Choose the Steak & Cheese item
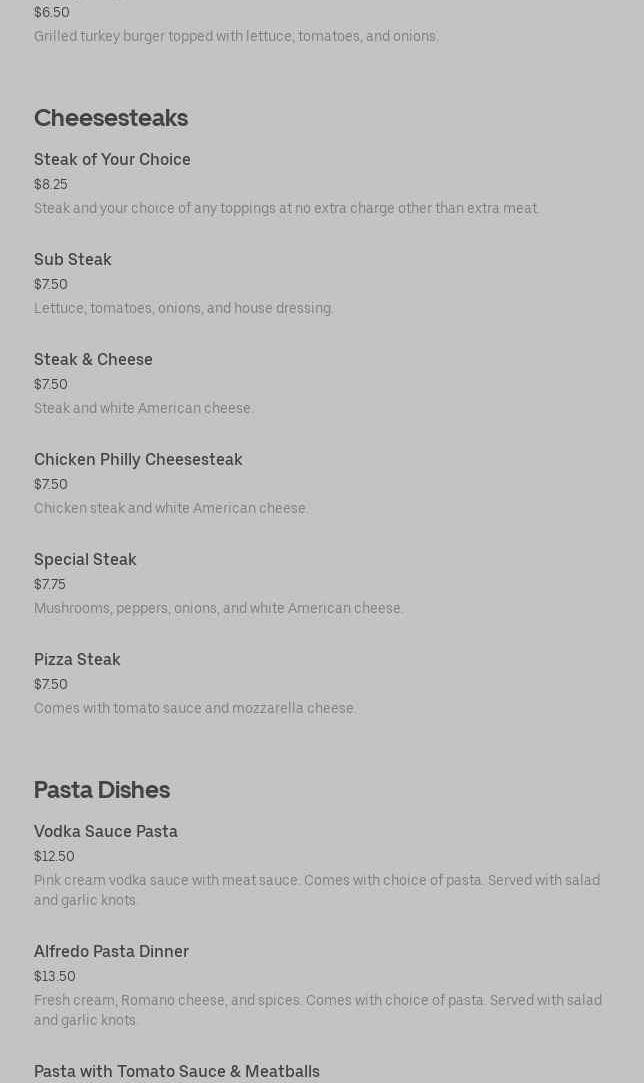This screenshot has height=1083, width=644. pyautogui.click(x=93, y=360)
